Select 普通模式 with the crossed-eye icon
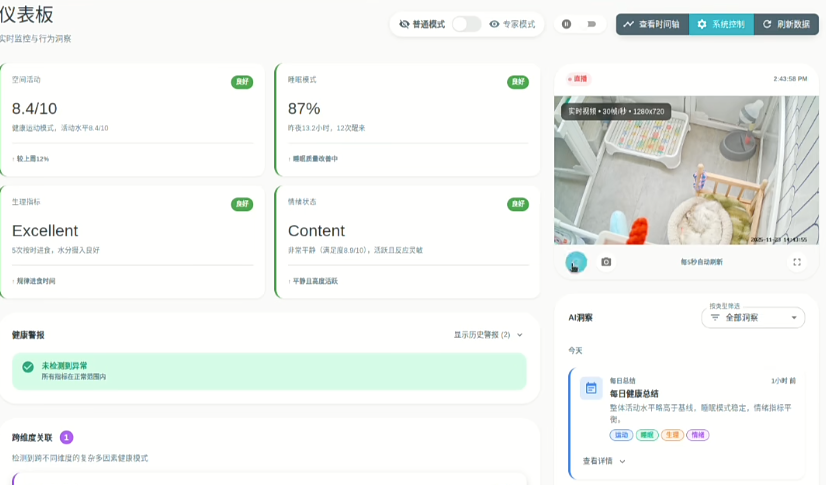826x485 pixels. click(x=422, y=24)
